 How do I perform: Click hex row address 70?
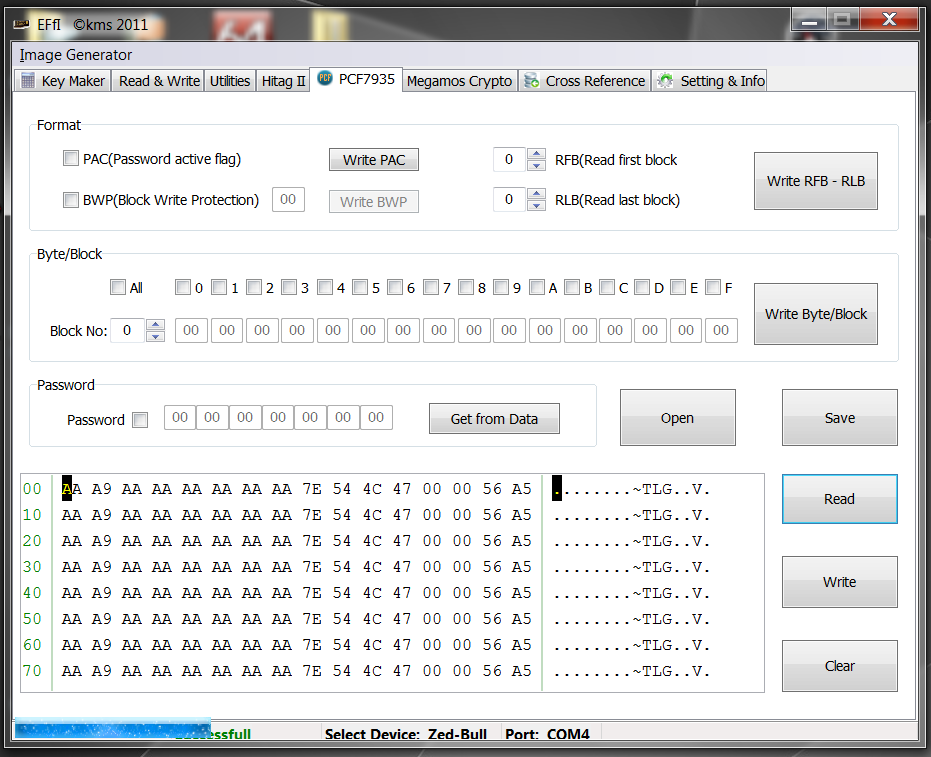pyautogui.click(x=32, y=671)
